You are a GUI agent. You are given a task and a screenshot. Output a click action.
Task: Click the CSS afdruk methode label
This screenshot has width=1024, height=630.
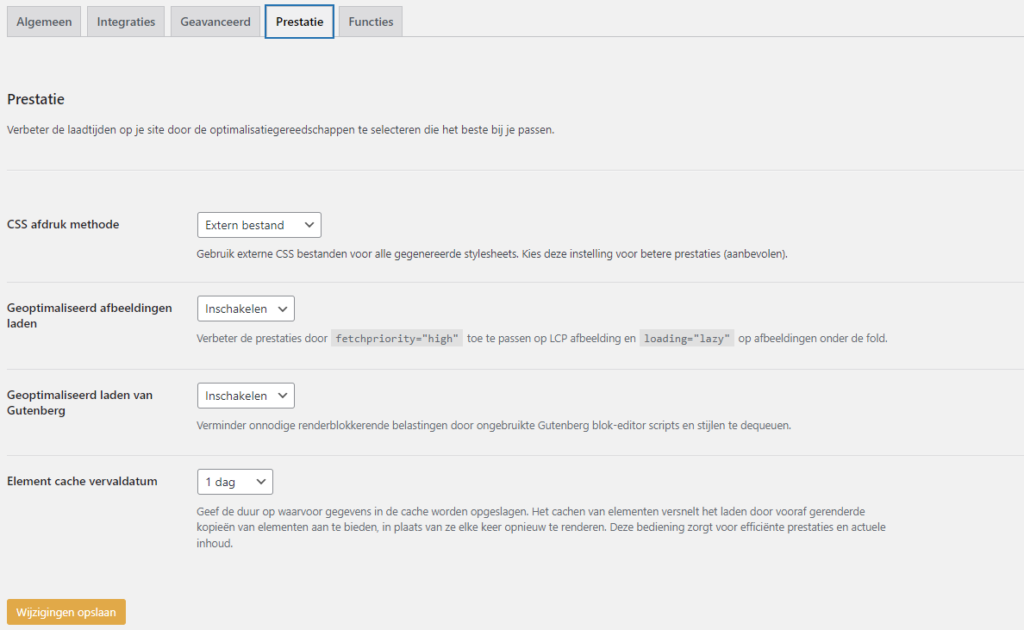(63, 224)
